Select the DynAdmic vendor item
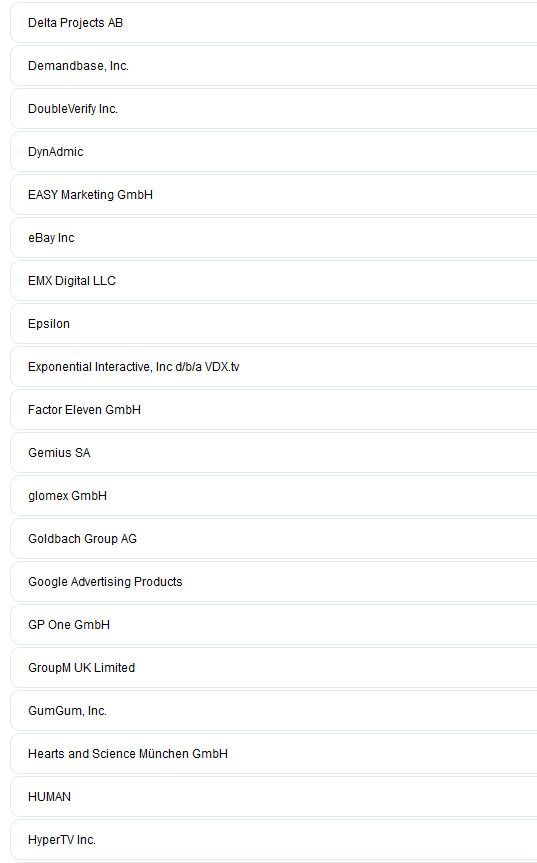The image size is (537, 863). (274, 151)
